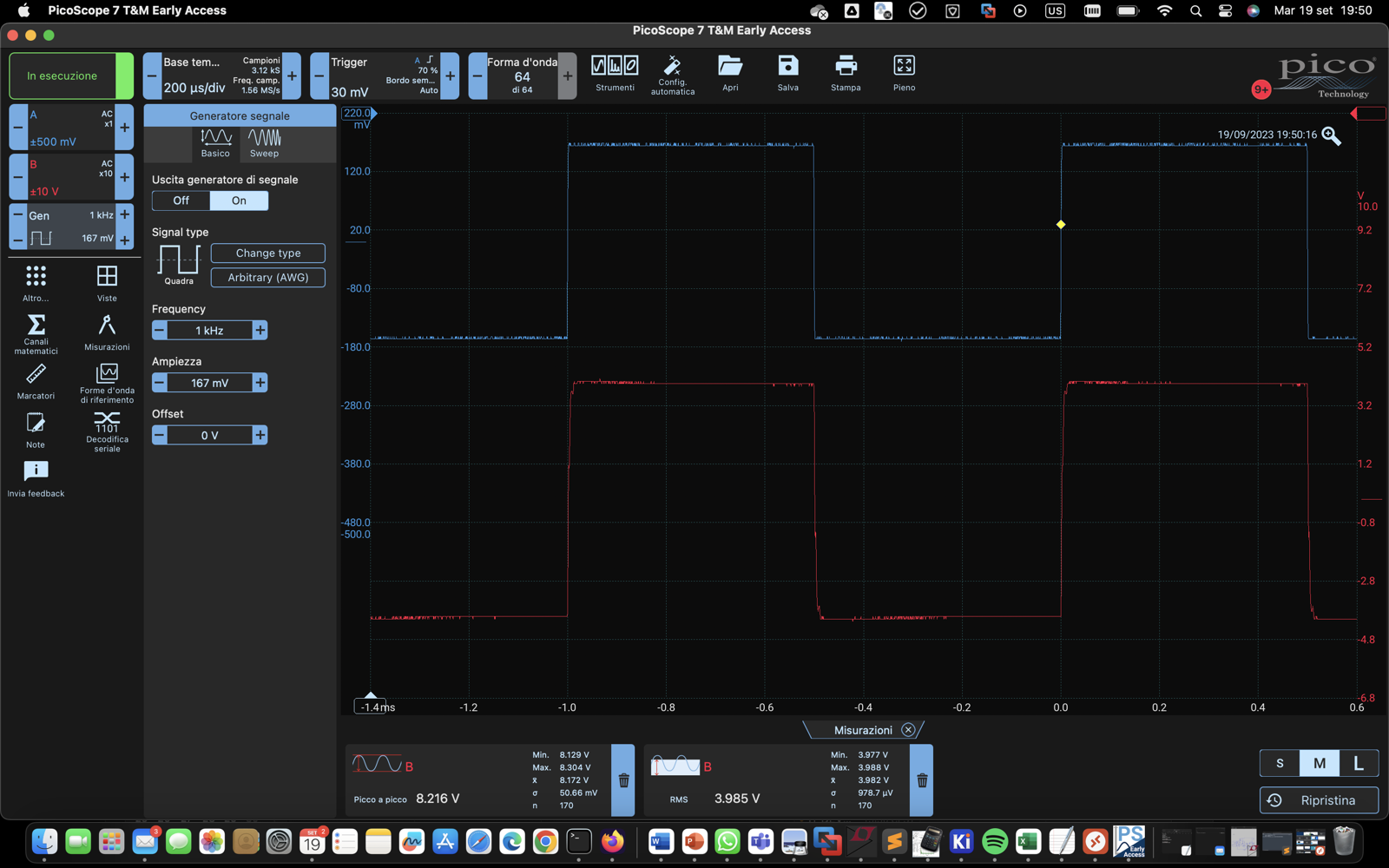The height and width of the screenshot is (868, 1389).
Task: Print the view with Stampa
Action: (846, 73)
